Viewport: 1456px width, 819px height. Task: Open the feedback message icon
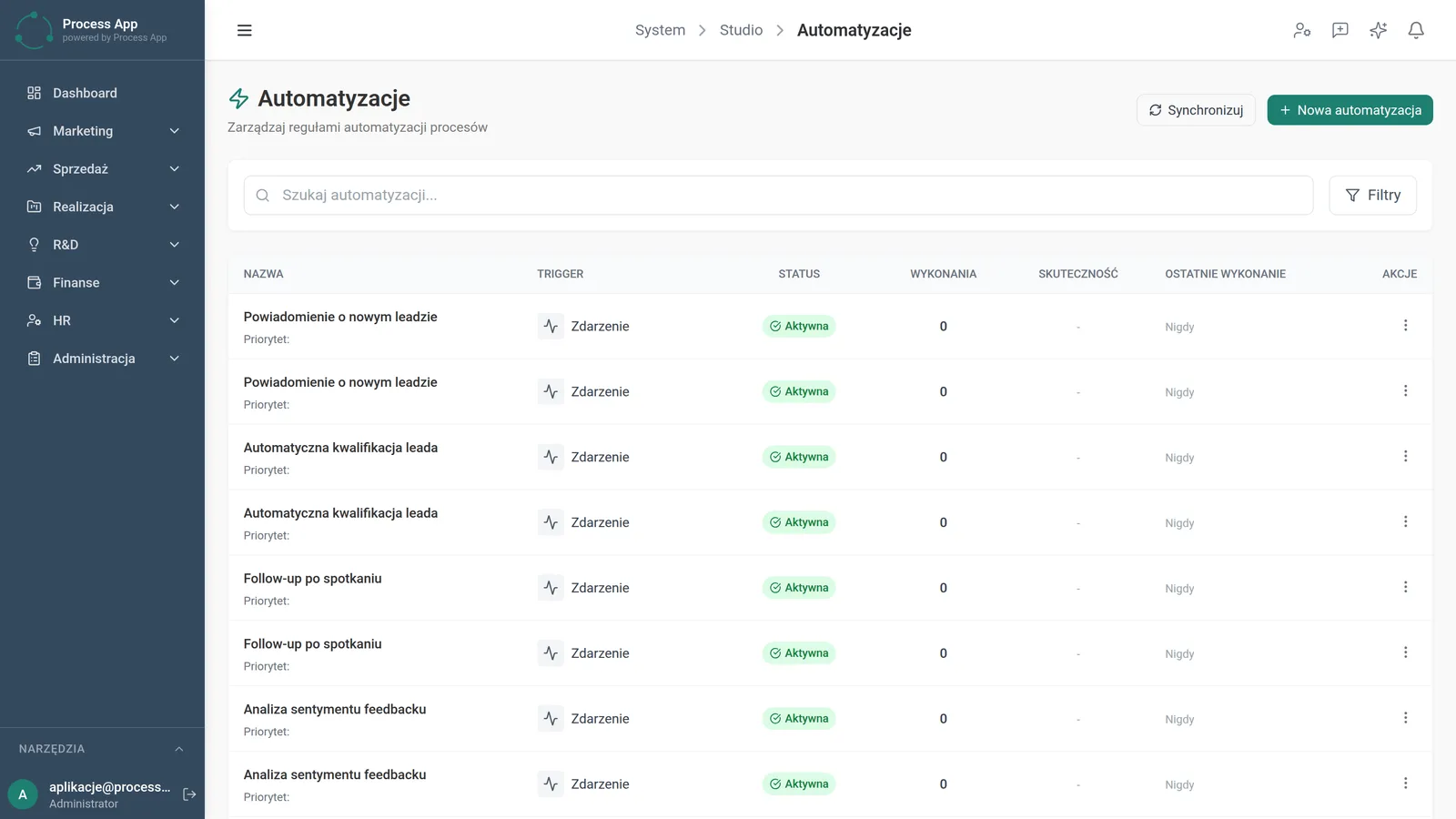1340,30
